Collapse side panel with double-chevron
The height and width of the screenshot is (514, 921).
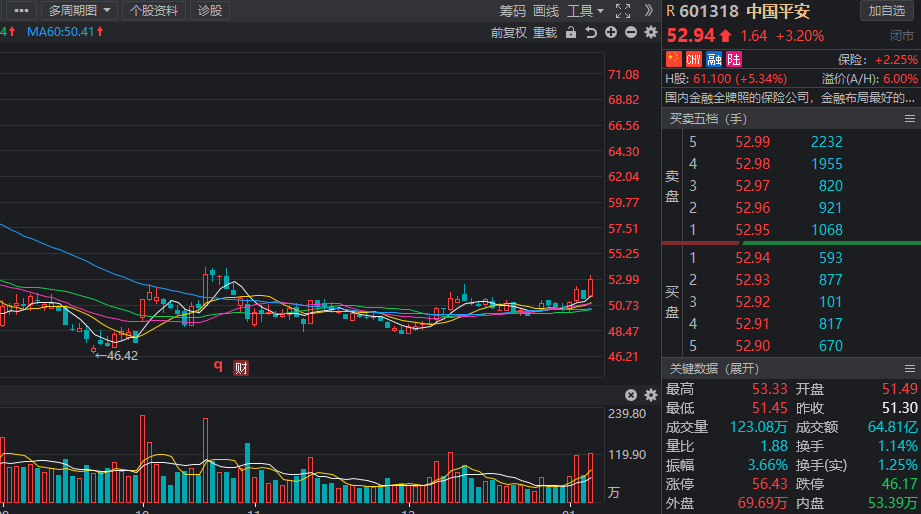(648, 10)
